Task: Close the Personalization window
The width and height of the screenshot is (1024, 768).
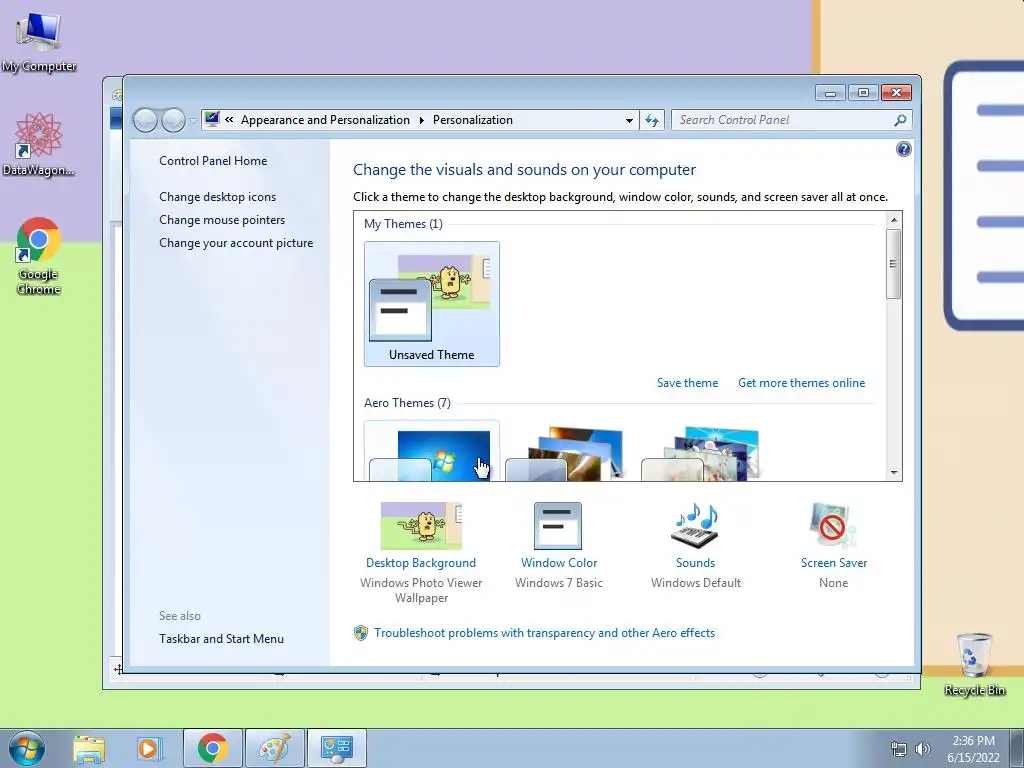Action: [896, 93]
